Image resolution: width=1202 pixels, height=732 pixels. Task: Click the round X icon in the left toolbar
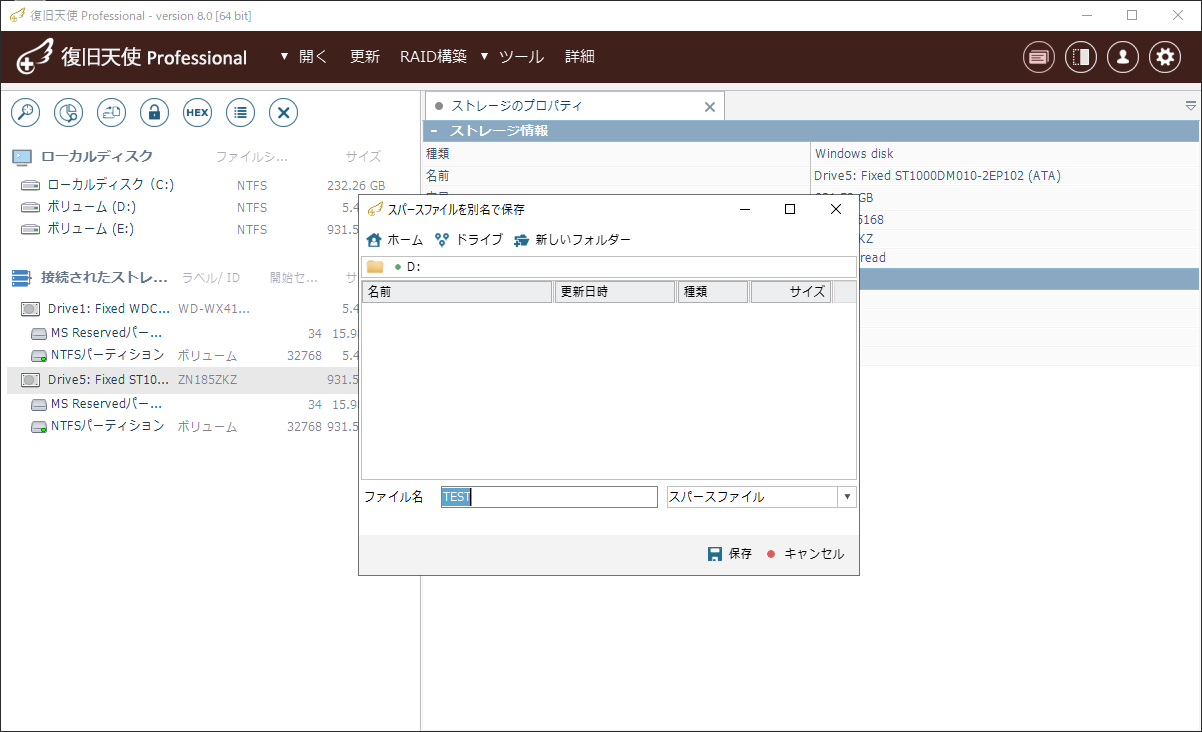(x=283, y=112)
